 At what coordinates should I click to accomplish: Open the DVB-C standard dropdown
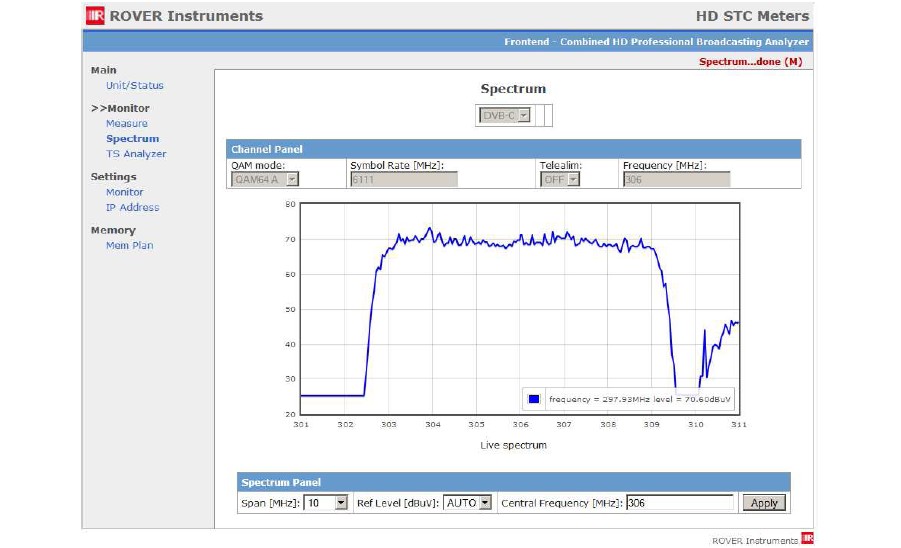click(505, 115)
